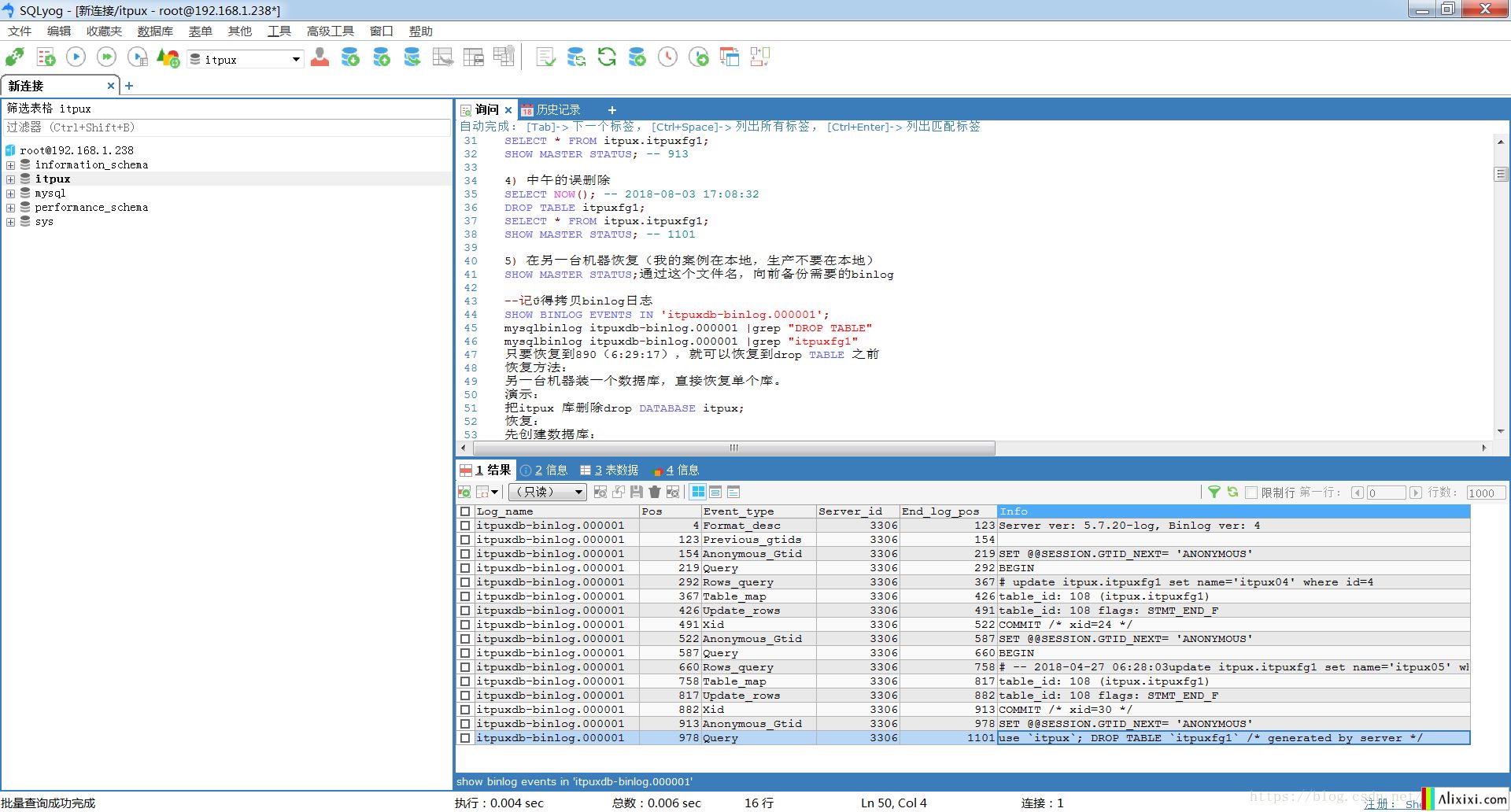1511x812 pixels.
Task: Expand the mysql database tree node
Action: pyautogui.click(x=10, y=194)
